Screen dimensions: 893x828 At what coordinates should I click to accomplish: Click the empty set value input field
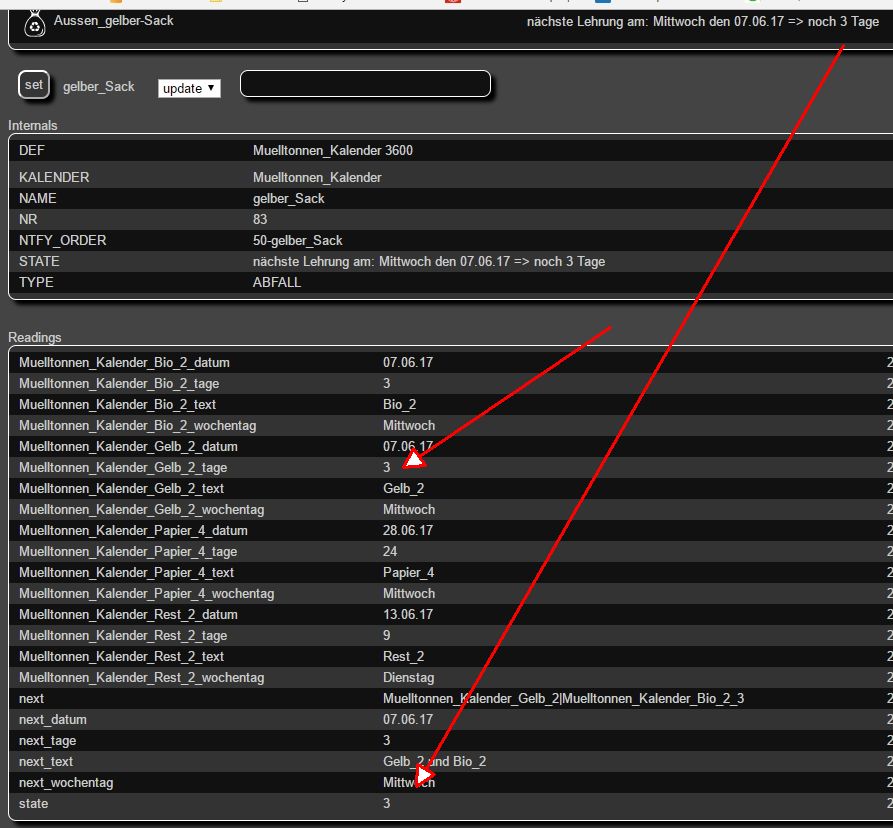(365, 85)
